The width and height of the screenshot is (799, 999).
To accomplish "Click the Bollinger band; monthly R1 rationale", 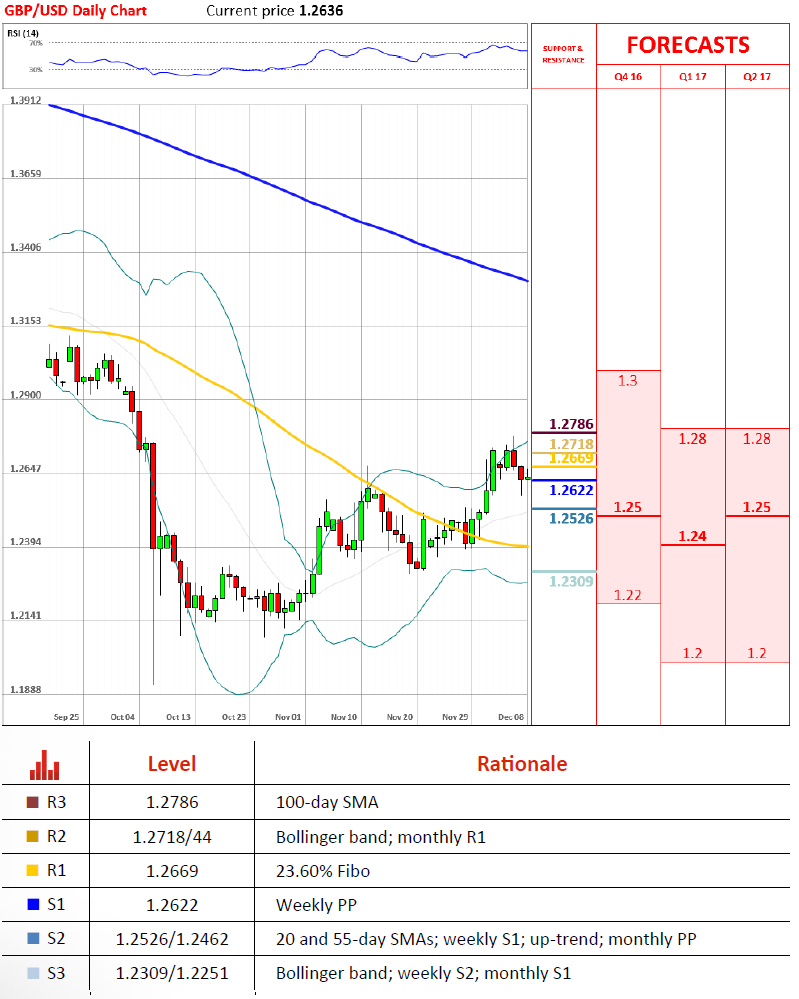I will coord(380,837).
